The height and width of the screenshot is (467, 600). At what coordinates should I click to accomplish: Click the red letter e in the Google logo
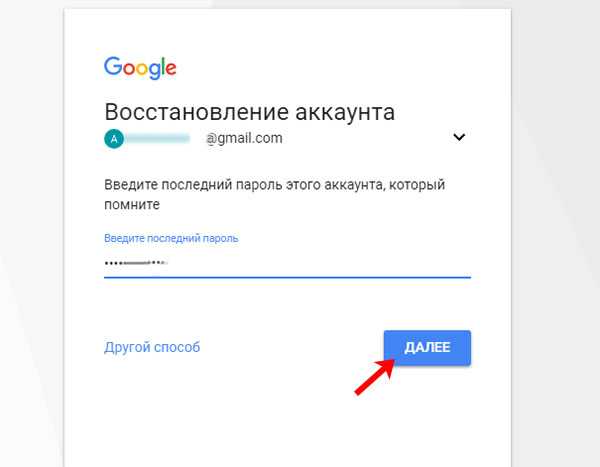click(171, 69)
